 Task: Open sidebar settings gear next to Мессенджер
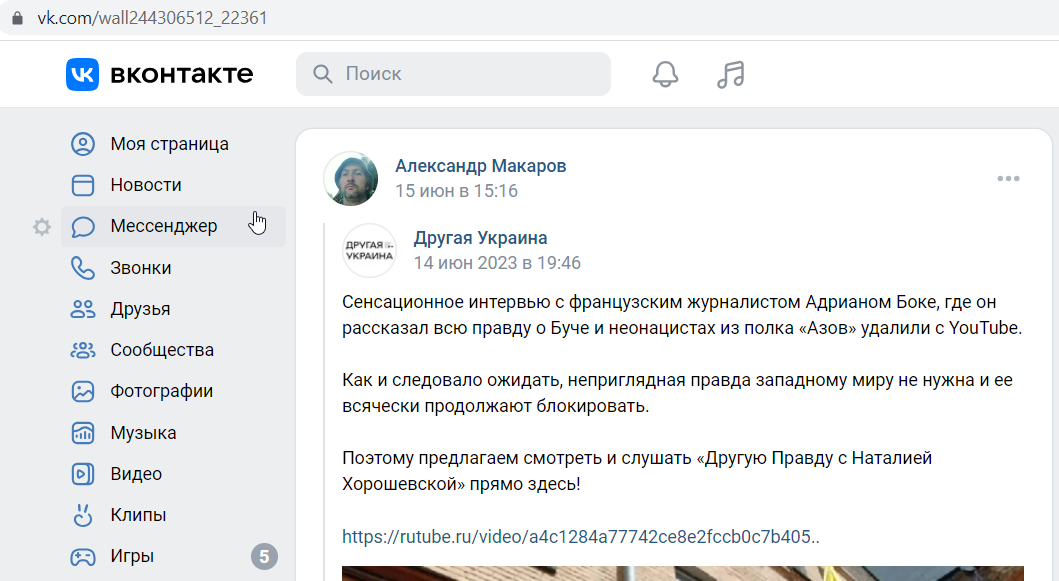pyautogui.click(x=42, y=227)
